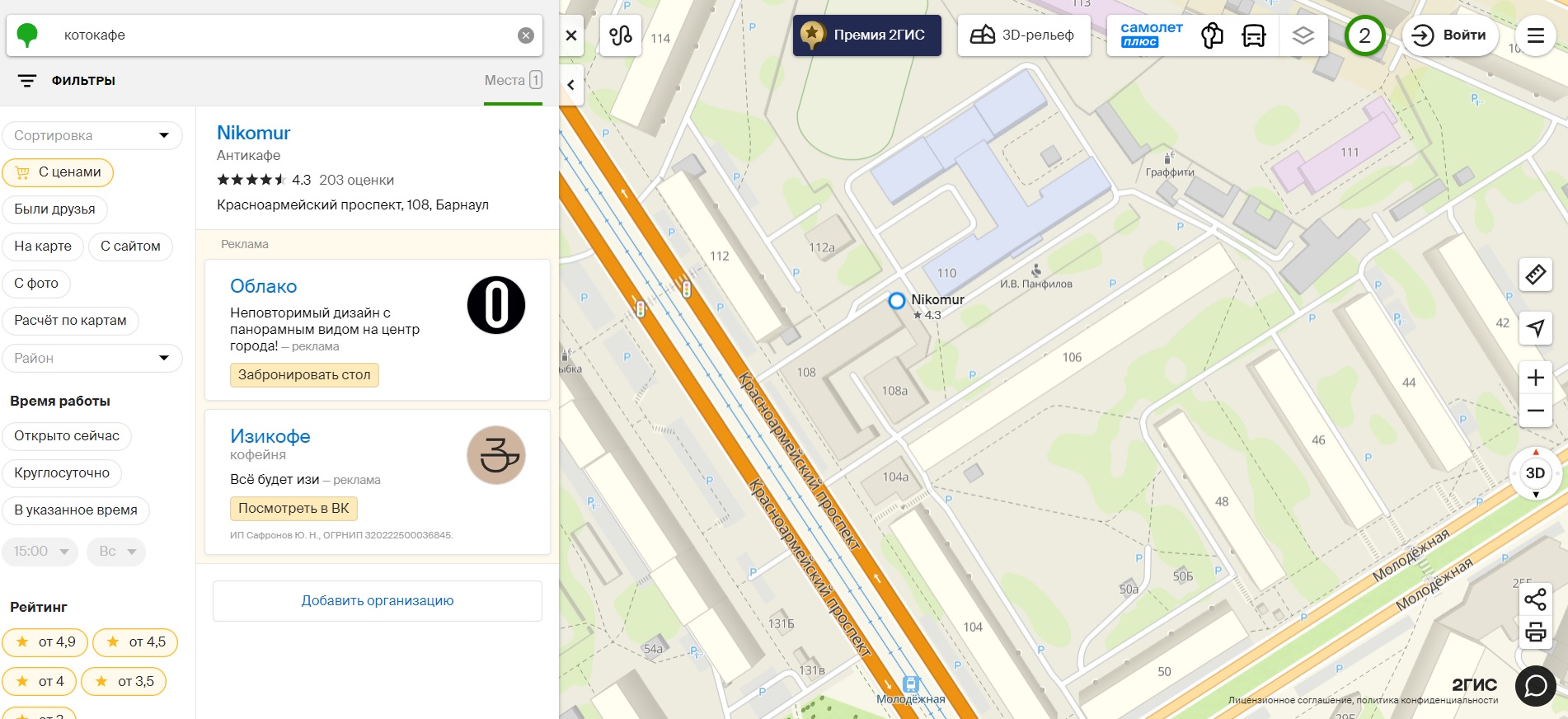Viewport: 1568px width, 719px height.
Task: Open the Район dropdown
Action: (92, 358)
